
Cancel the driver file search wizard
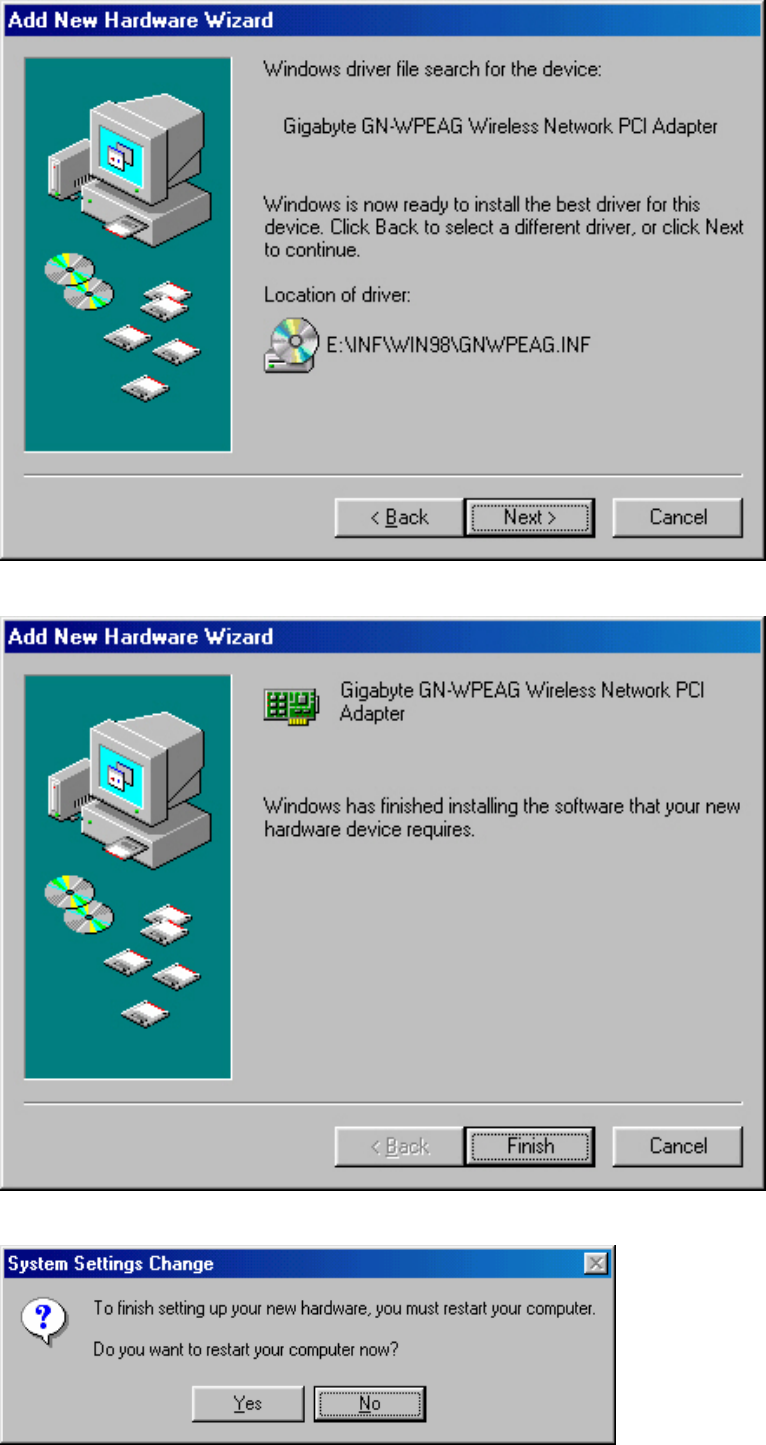[x=678, y=517]
